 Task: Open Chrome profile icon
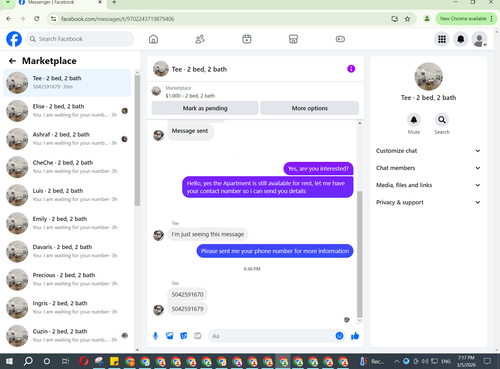tap(427, 19)
